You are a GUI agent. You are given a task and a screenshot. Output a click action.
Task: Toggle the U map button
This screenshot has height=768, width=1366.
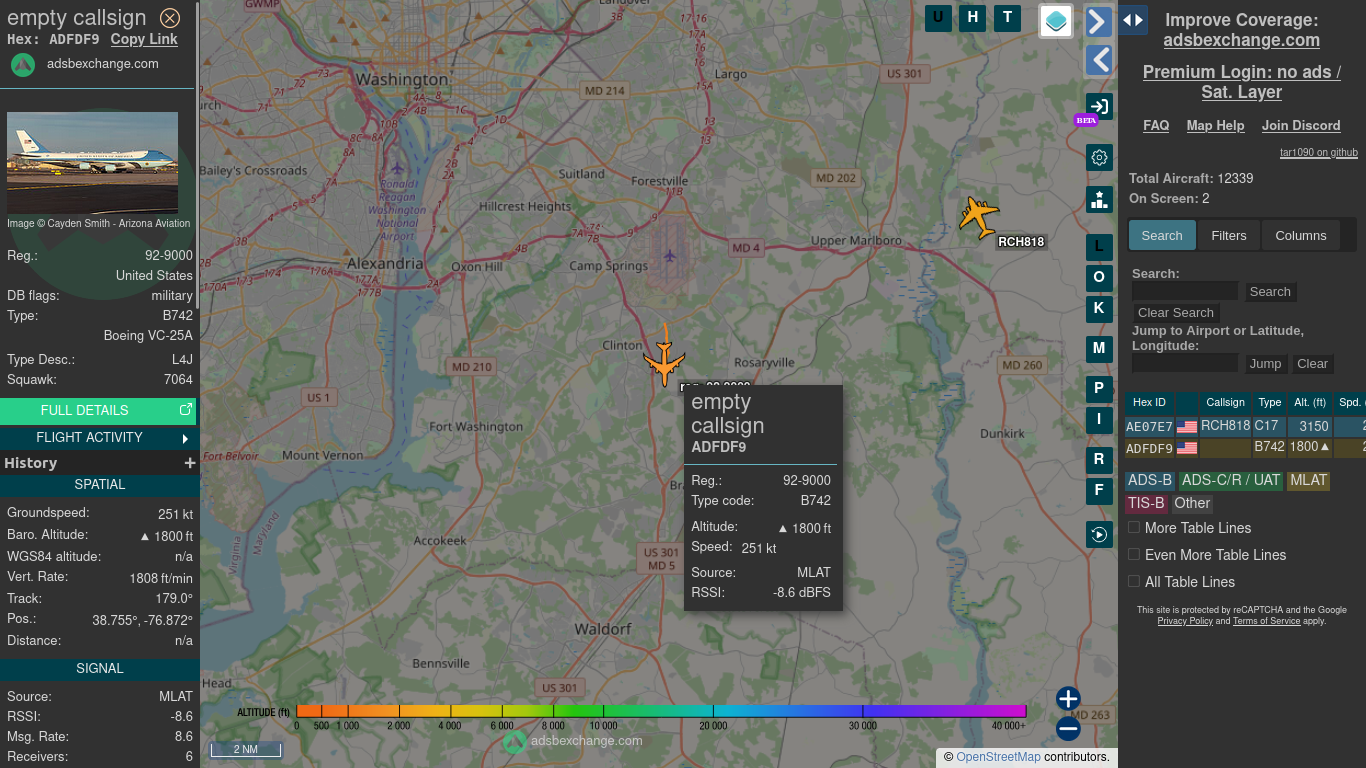coord(938,17)
